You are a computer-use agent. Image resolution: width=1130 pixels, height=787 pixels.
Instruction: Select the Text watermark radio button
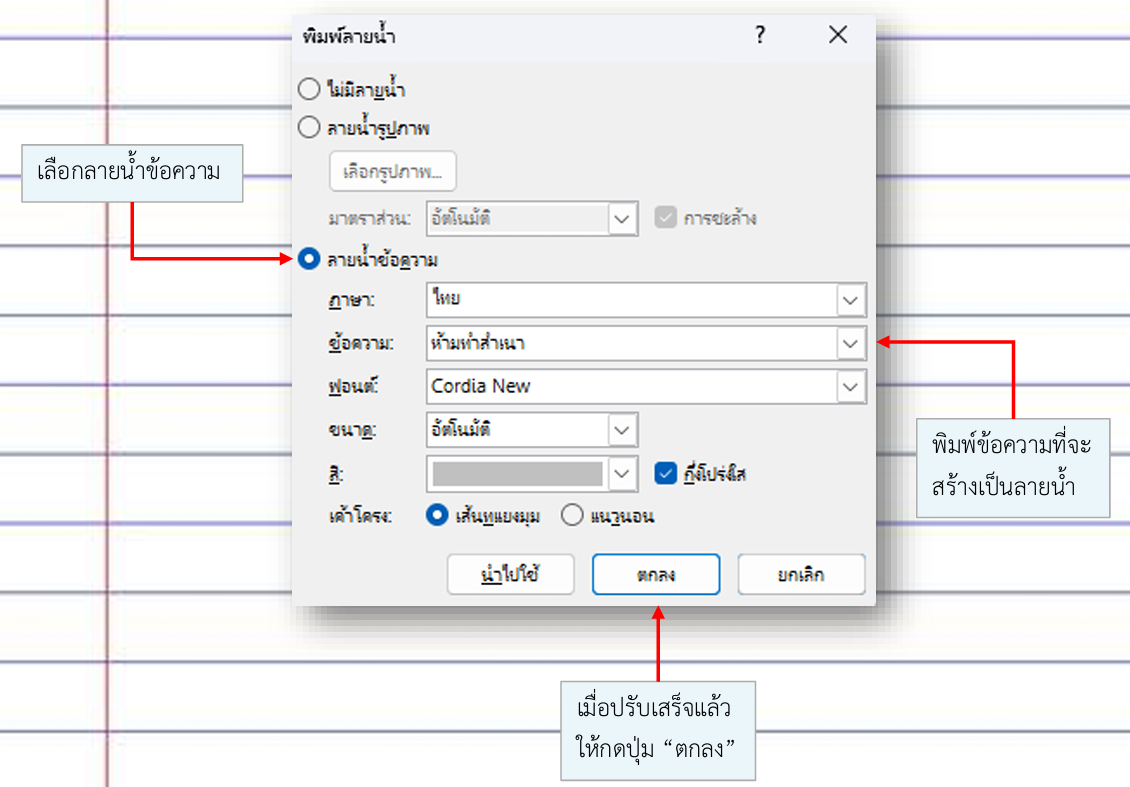pyautogui.click(x=310, y=260)
